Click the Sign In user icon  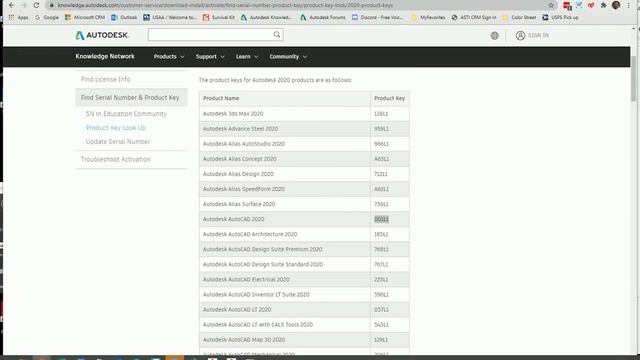point(520,36)
